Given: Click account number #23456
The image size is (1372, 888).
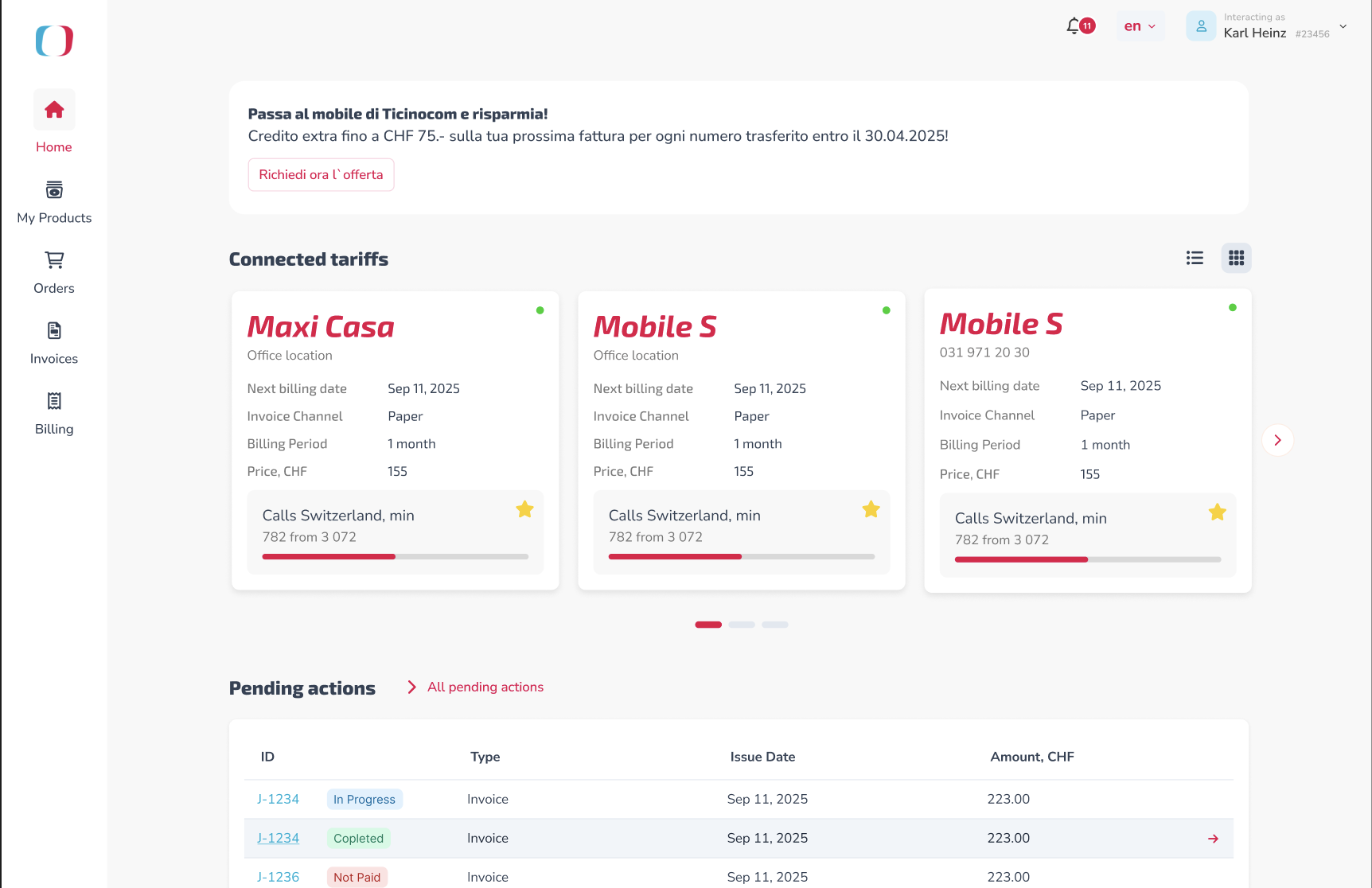Looking at the screenshot, I should 1312,34.
